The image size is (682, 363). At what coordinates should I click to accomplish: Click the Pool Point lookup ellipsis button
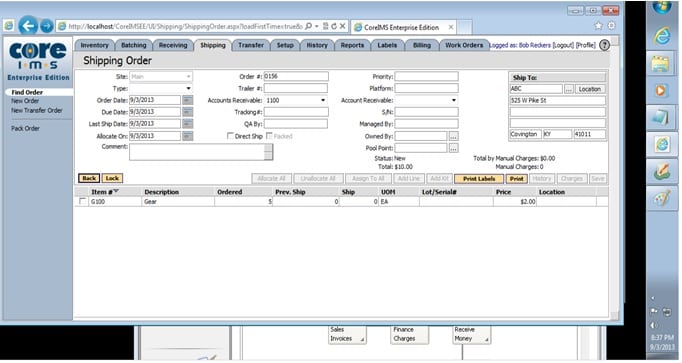tap(453, 148)
